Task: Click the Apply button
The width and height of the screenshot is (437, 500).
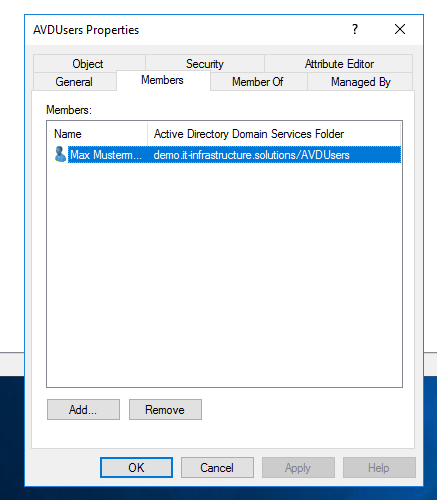Action: coord(298,468)
